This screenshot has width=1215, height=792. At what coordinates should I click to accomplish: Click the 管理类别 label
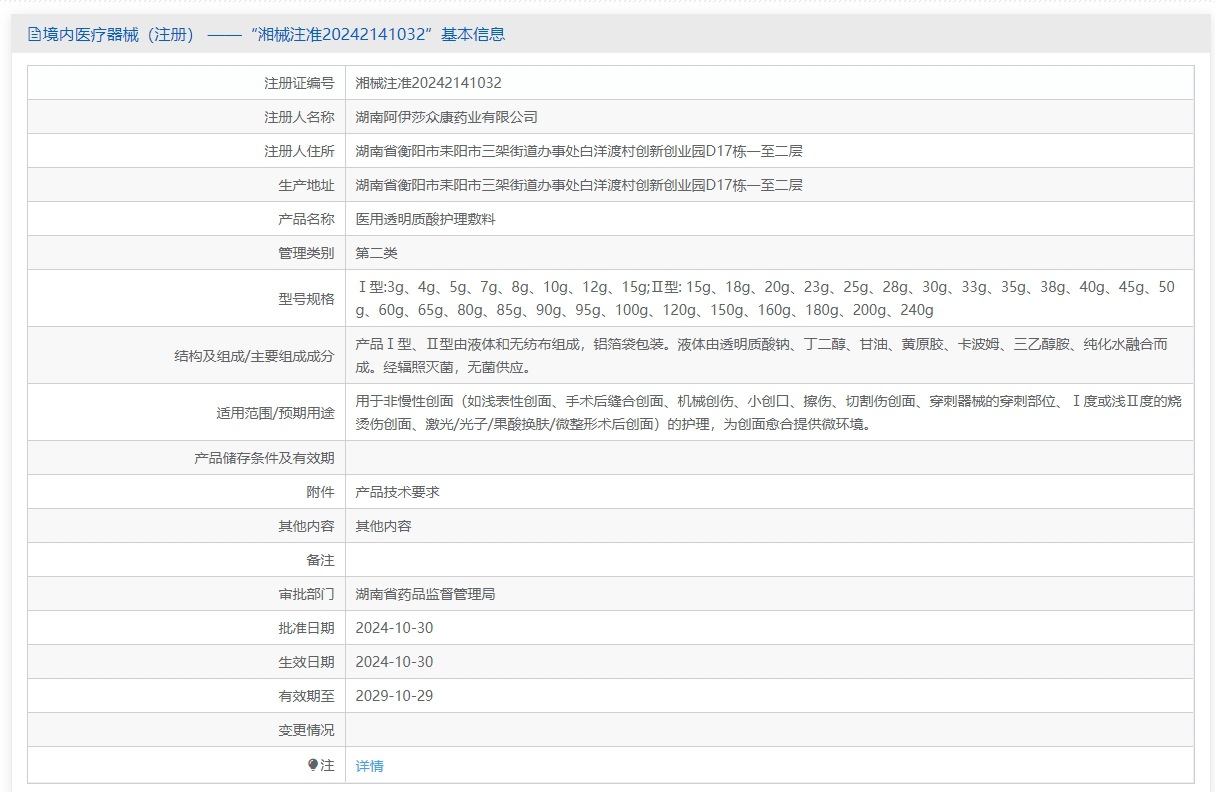[306, 253]
